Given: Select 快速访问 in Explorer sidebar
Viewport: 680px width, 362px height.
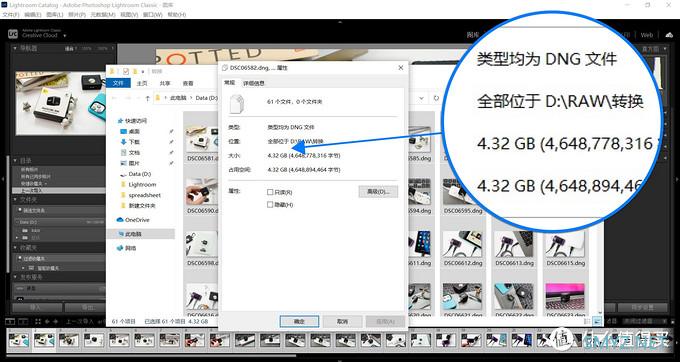Looking at the screenshot, I should coord(132,121).
